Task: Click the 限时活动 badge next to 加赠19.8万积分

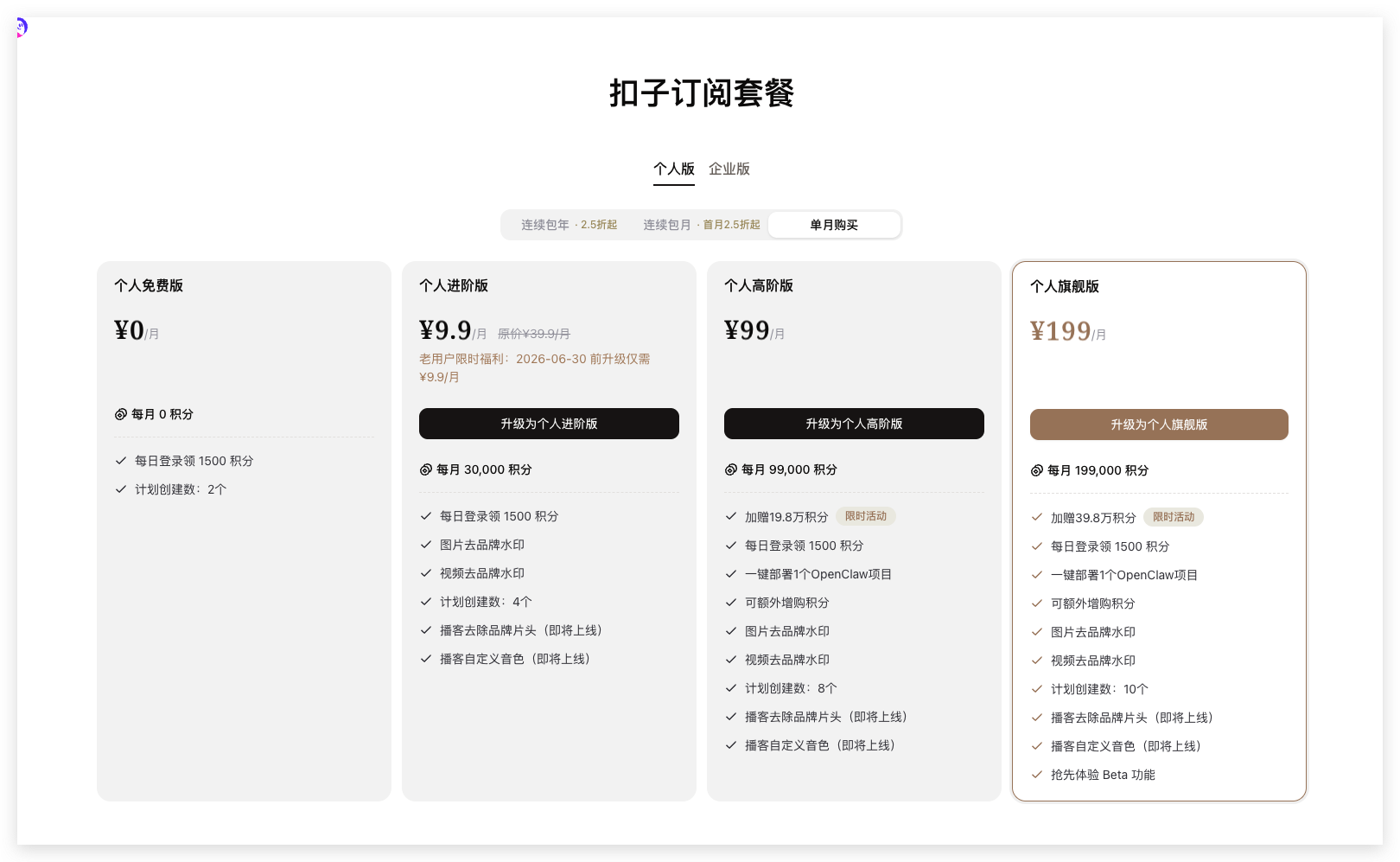Action: [866, 516]
